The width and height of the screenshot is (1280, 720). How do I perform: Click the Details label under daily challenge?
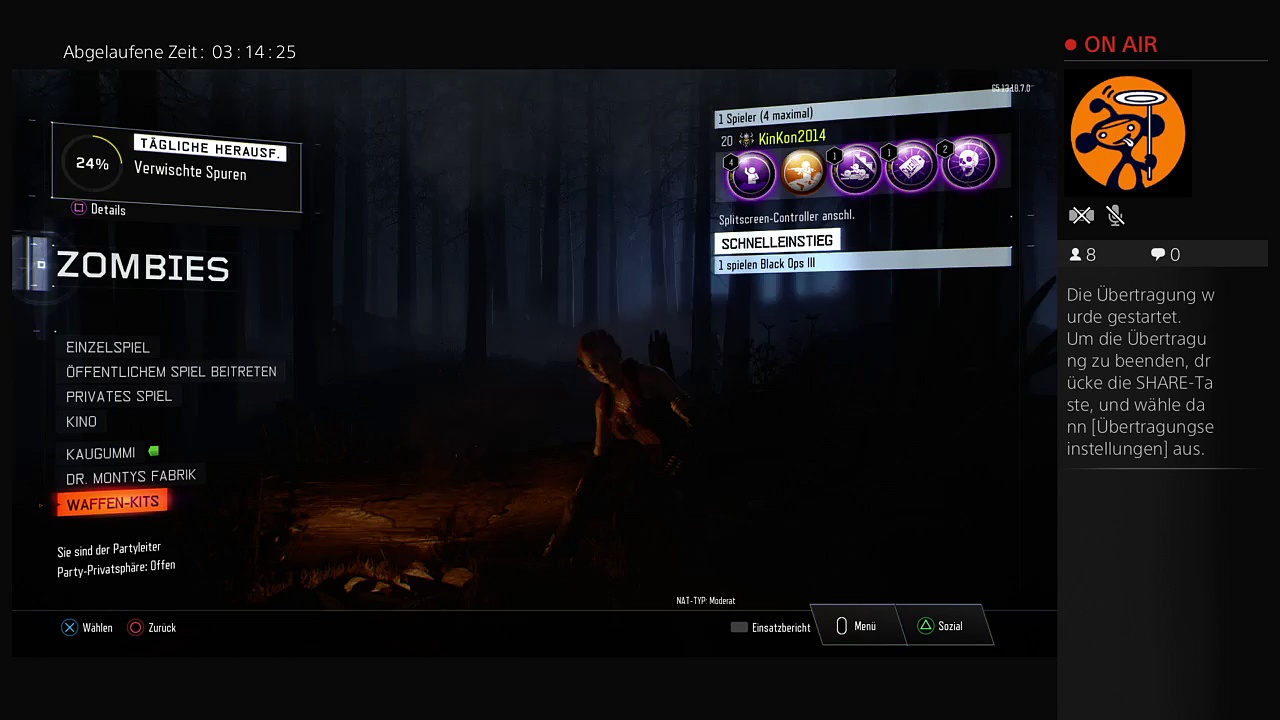pos(108,210)
